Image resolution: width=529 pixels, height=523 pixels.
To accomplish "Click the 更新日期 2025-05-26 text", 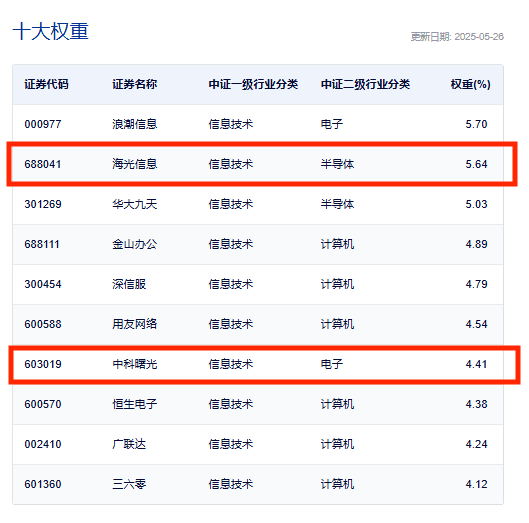I will coord(457,36).
